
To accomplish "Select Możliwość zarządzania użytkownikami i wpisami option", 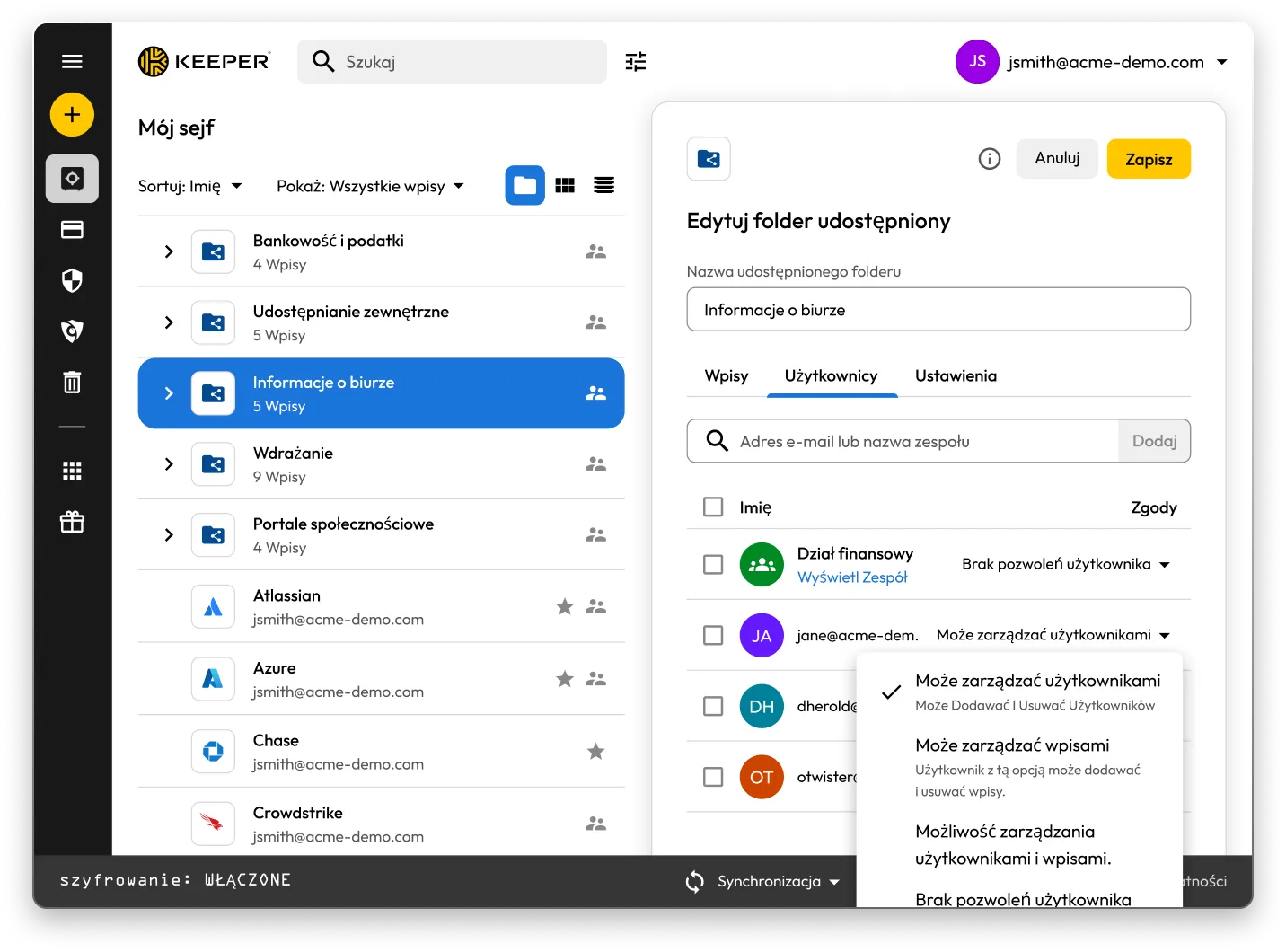I will 1020,845.
